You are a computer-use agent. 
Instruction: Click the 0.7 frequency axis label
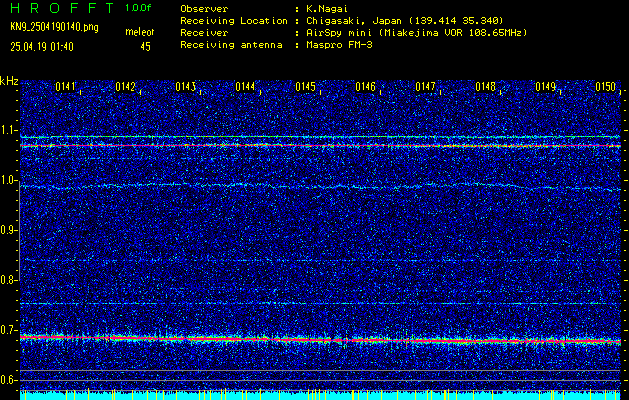9,330
